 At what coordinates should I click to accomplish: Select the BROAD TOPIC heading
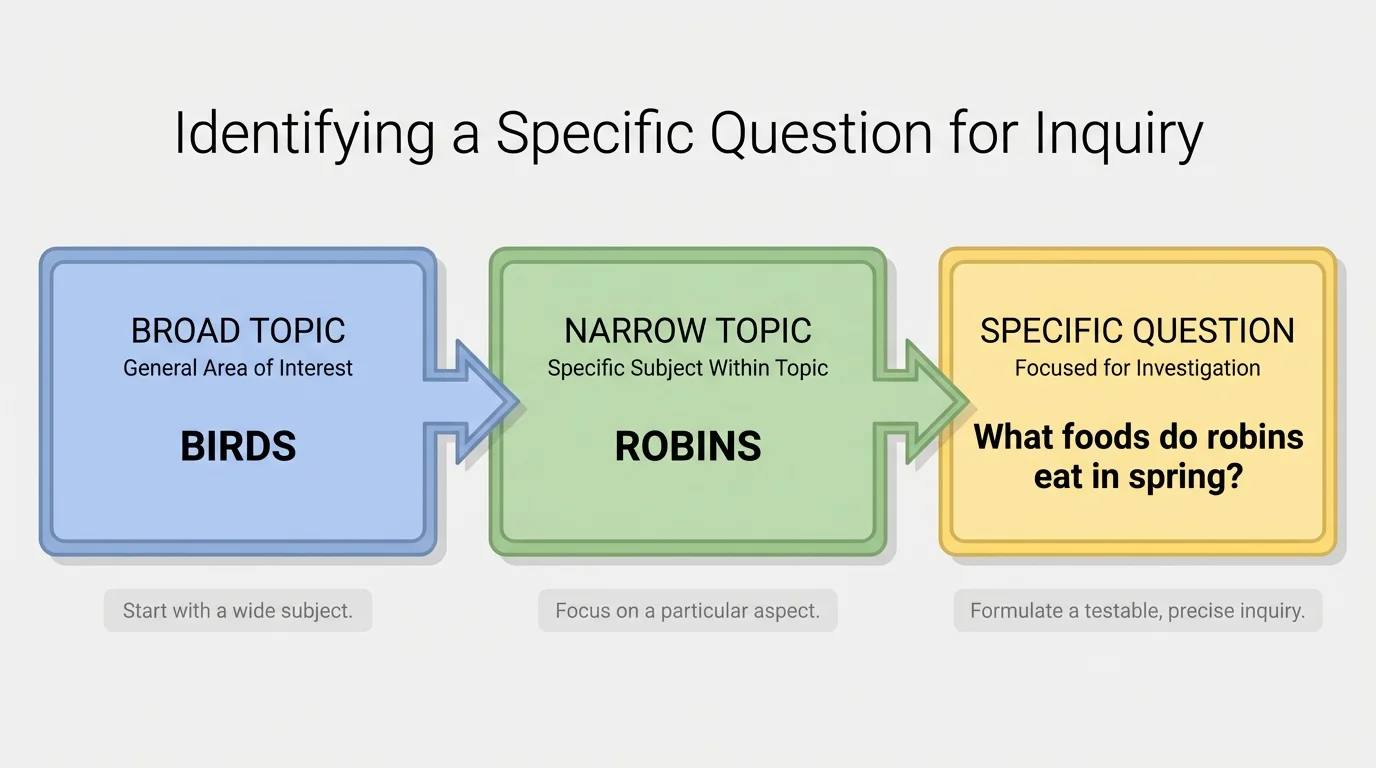coord(238,331)
